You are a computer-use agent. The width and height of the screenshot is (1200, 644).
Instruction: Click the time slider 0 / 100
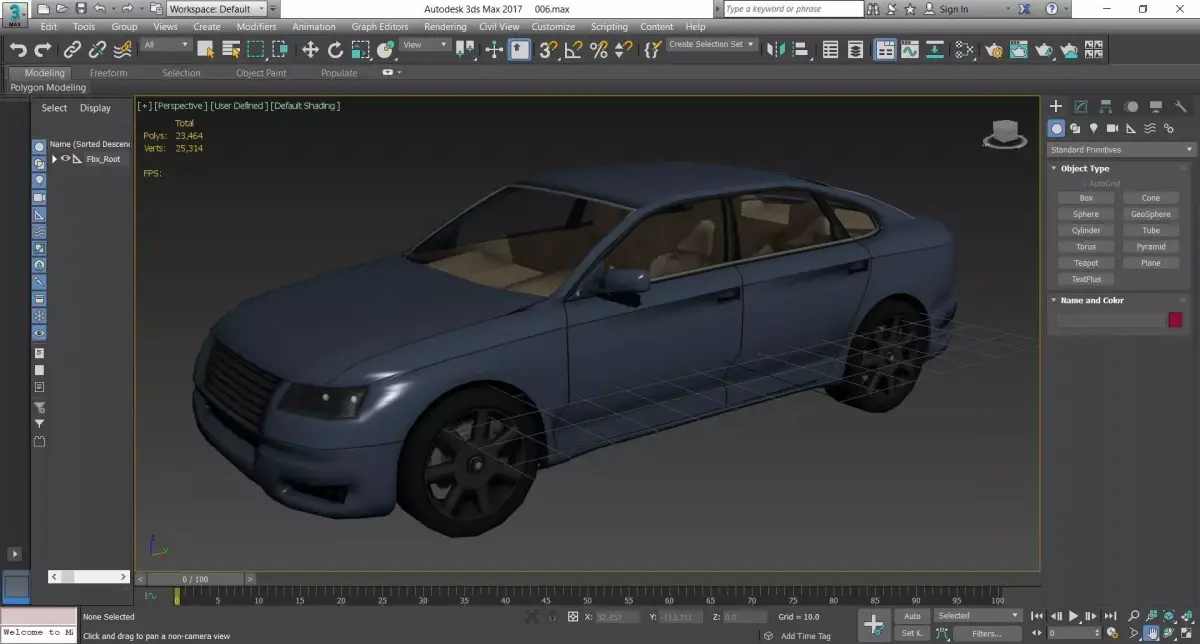click(196, 579)
